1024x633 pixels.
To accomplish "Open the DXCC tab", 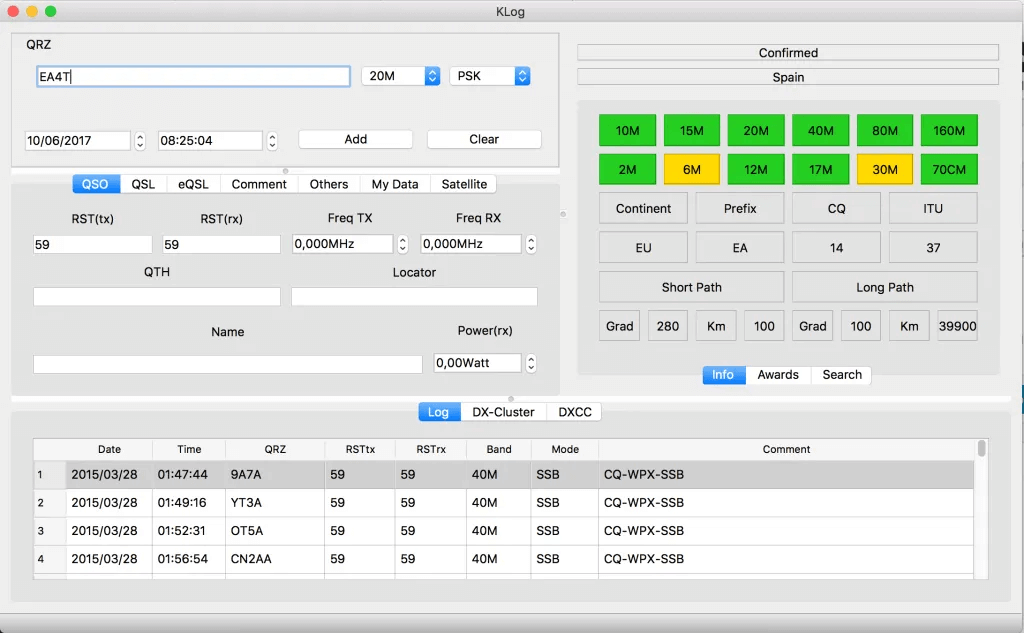I will coord(575,412).
